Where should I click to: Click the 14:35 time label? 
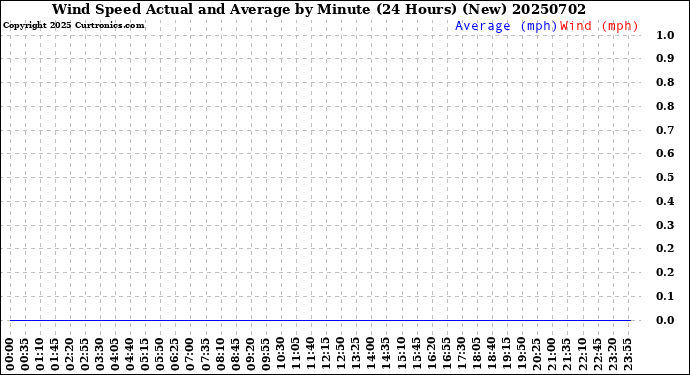(x=386, y=355)
